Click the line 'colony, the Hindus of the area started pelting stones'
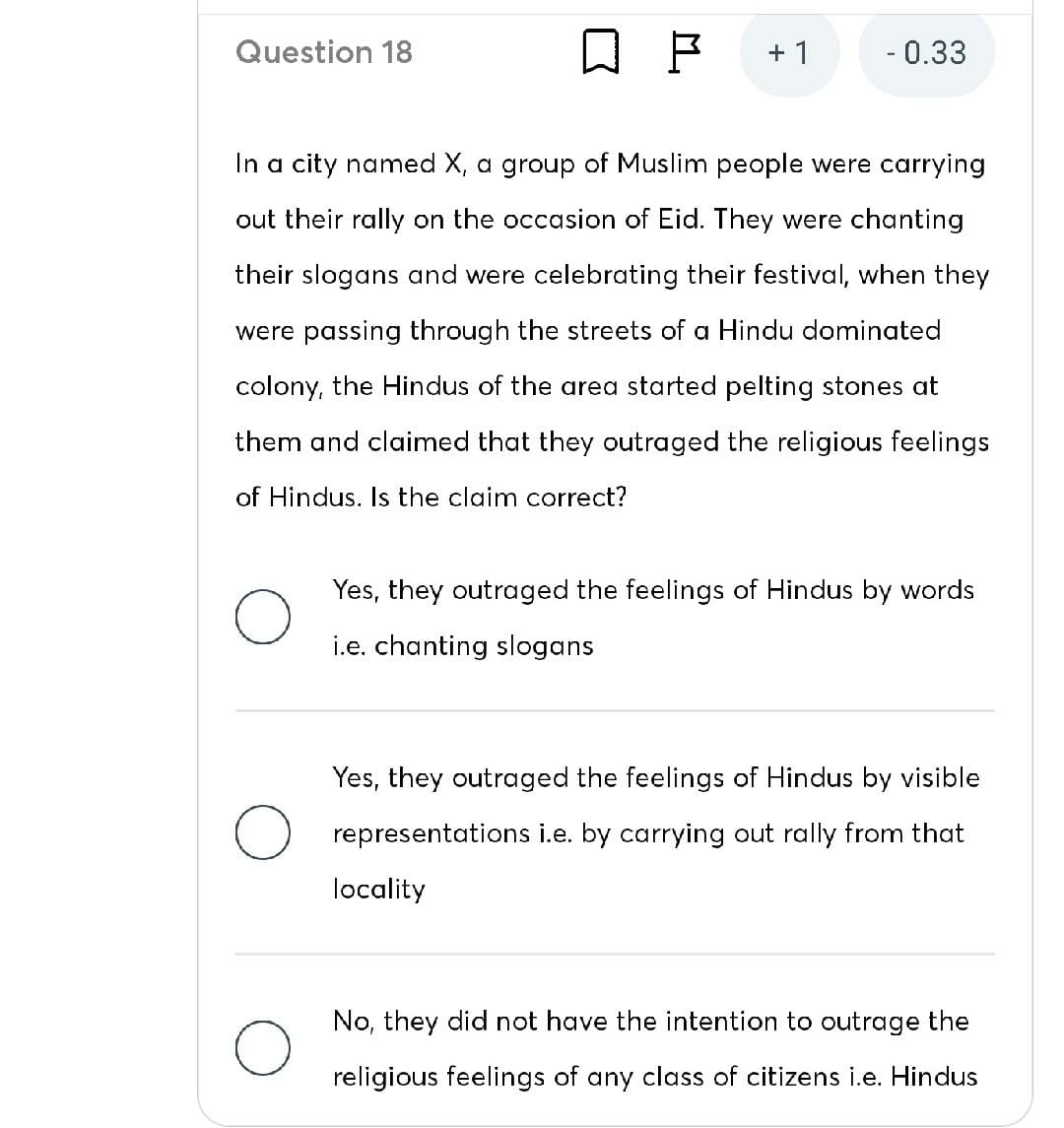This screenshot has height=1128, width=1064. (586, 386)
